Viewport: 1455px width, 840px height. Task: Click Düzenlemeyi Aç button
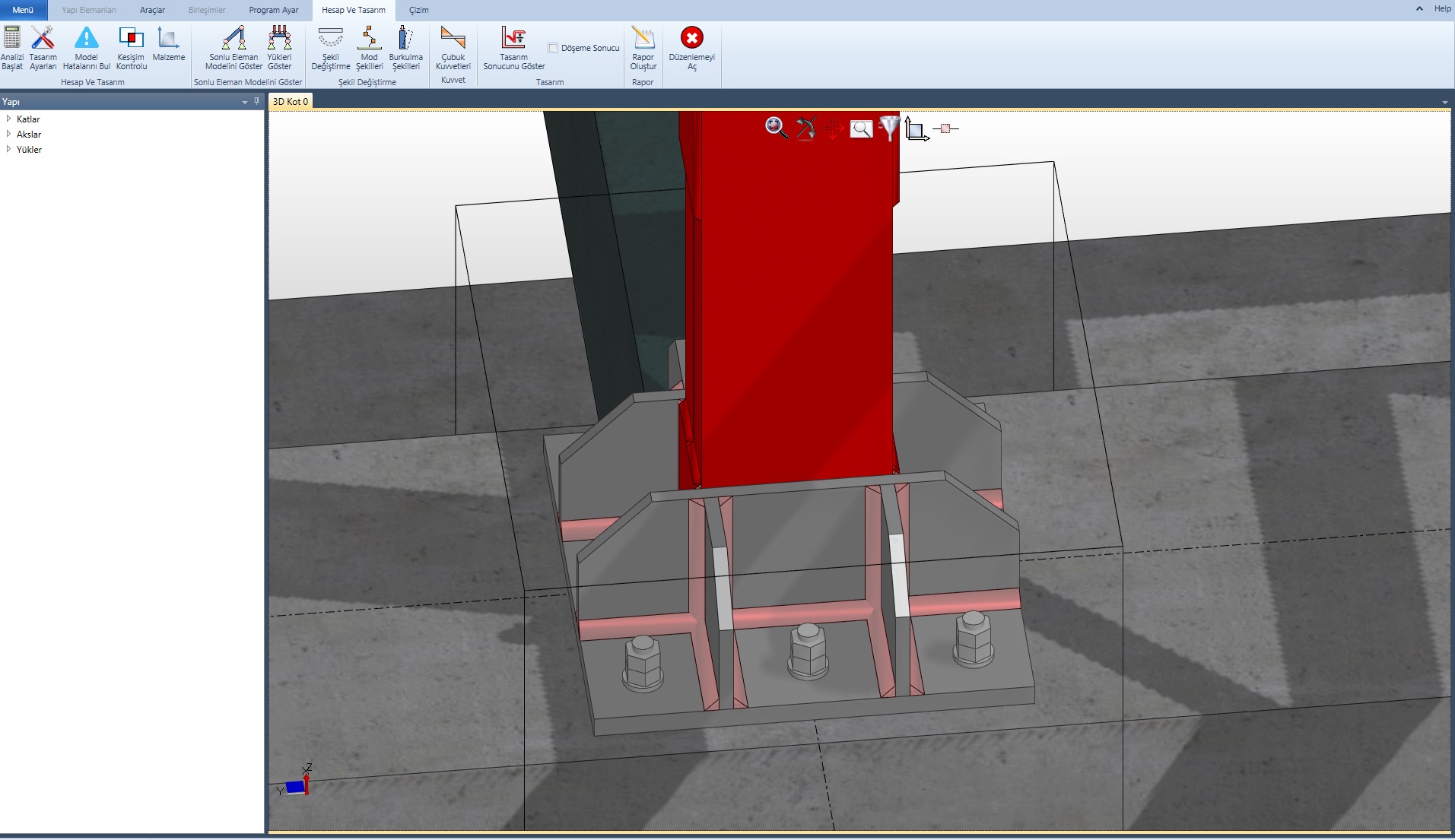691,48
